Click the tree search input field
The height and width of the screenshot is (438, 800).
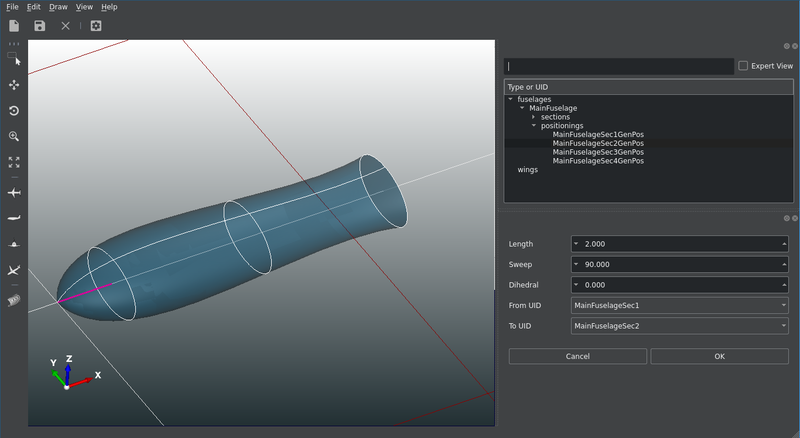coord(619,66)
